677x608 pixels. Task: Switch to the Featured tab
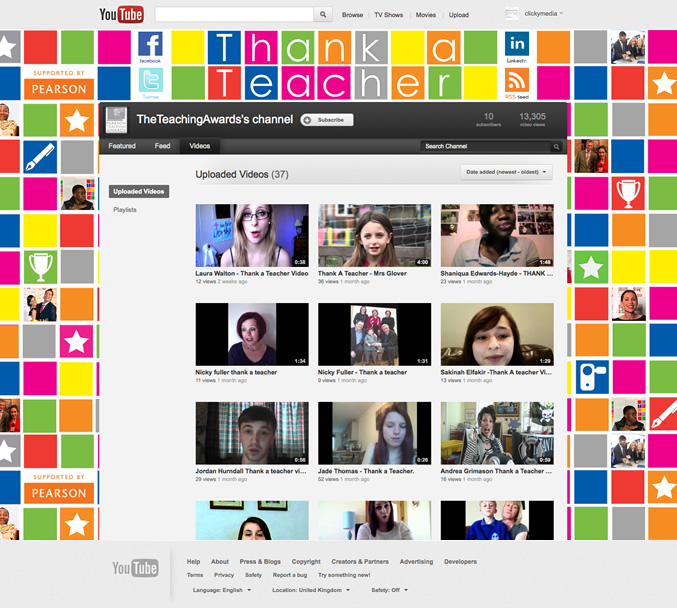coord(122,146)
